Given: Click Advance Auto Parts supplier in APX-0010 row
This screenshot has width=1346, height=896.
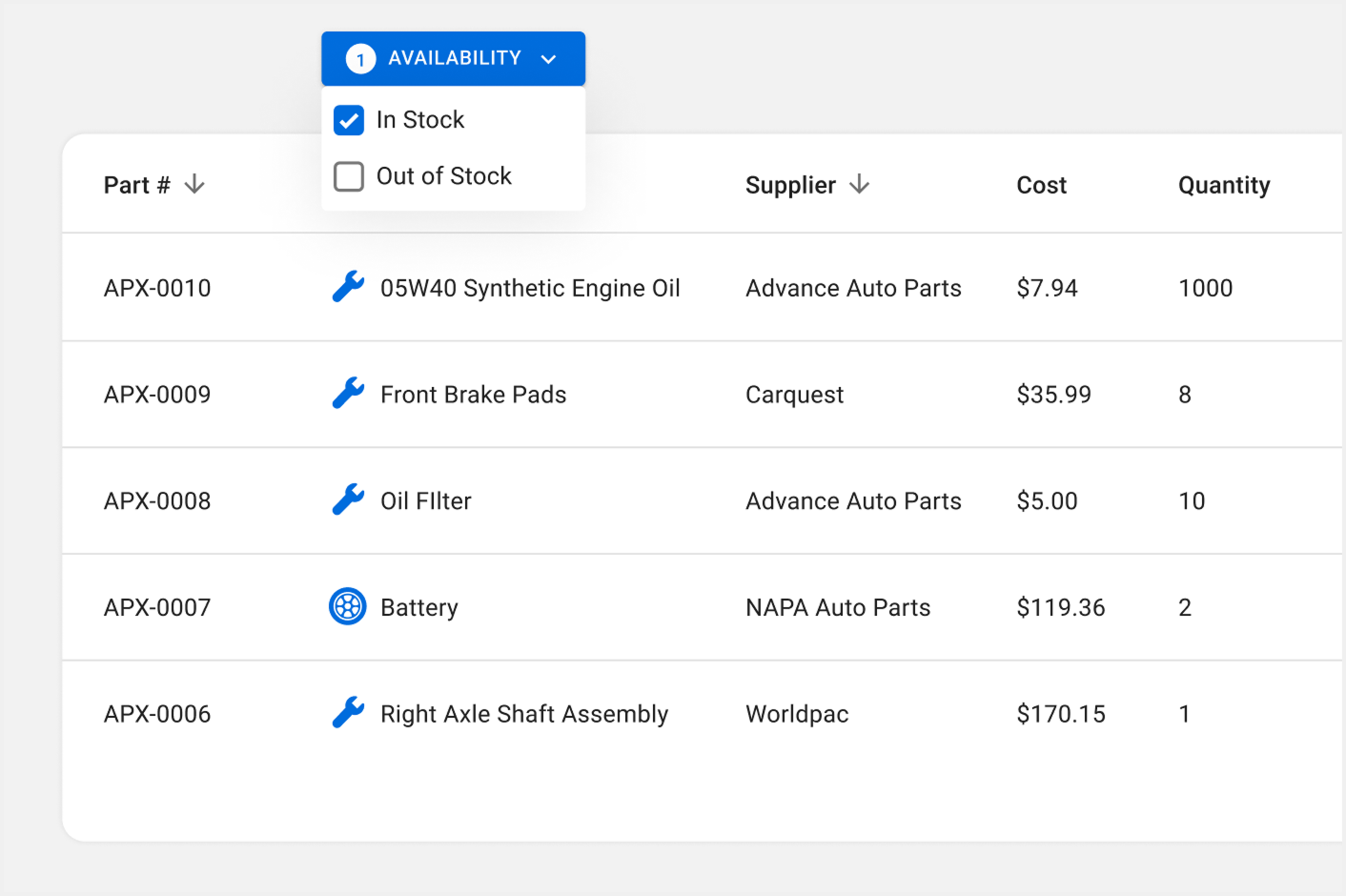Looking at the screenshot, I should (853, 288).
